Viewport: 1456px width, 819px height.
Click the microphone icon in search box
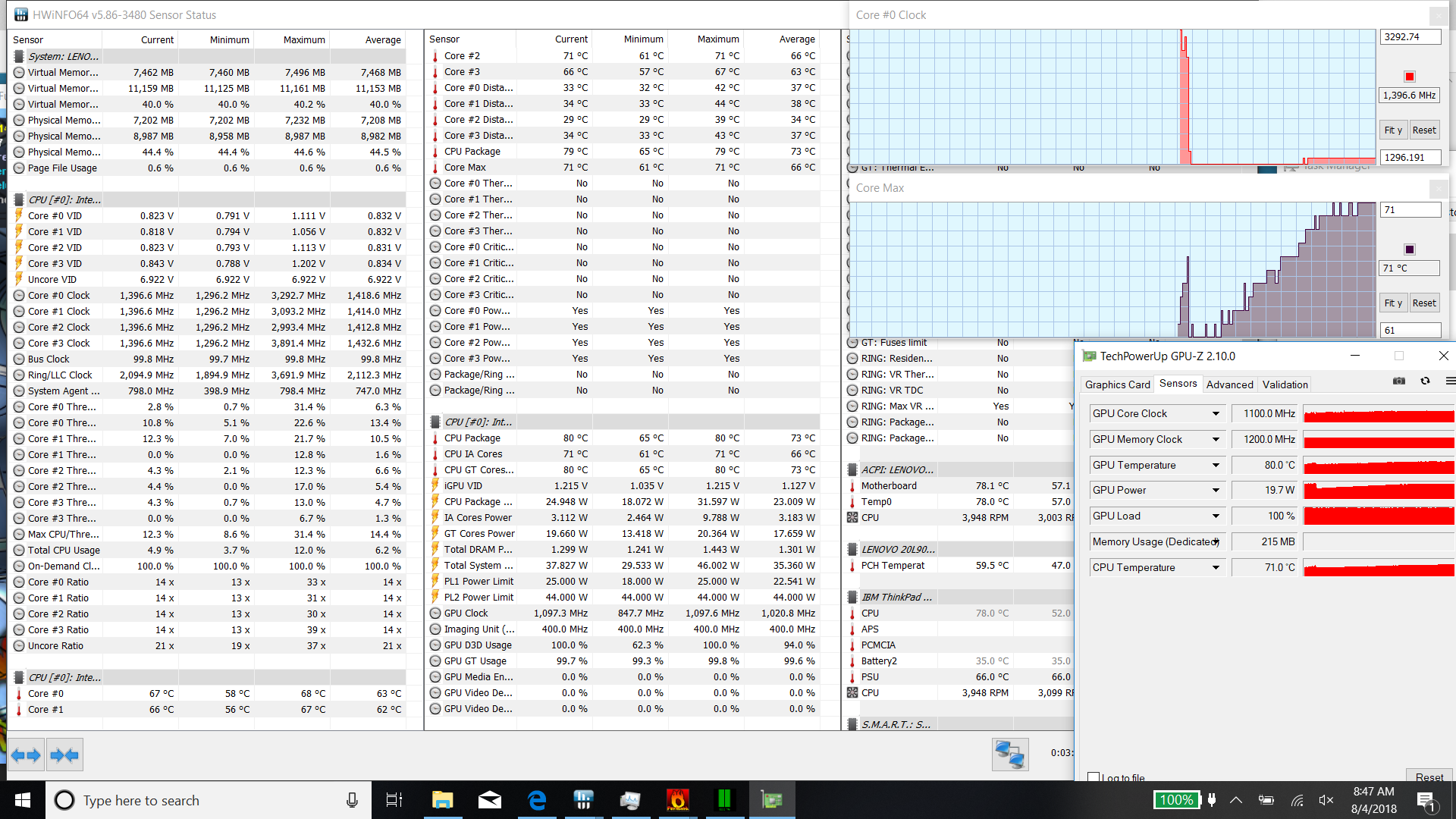pos(352,800)
